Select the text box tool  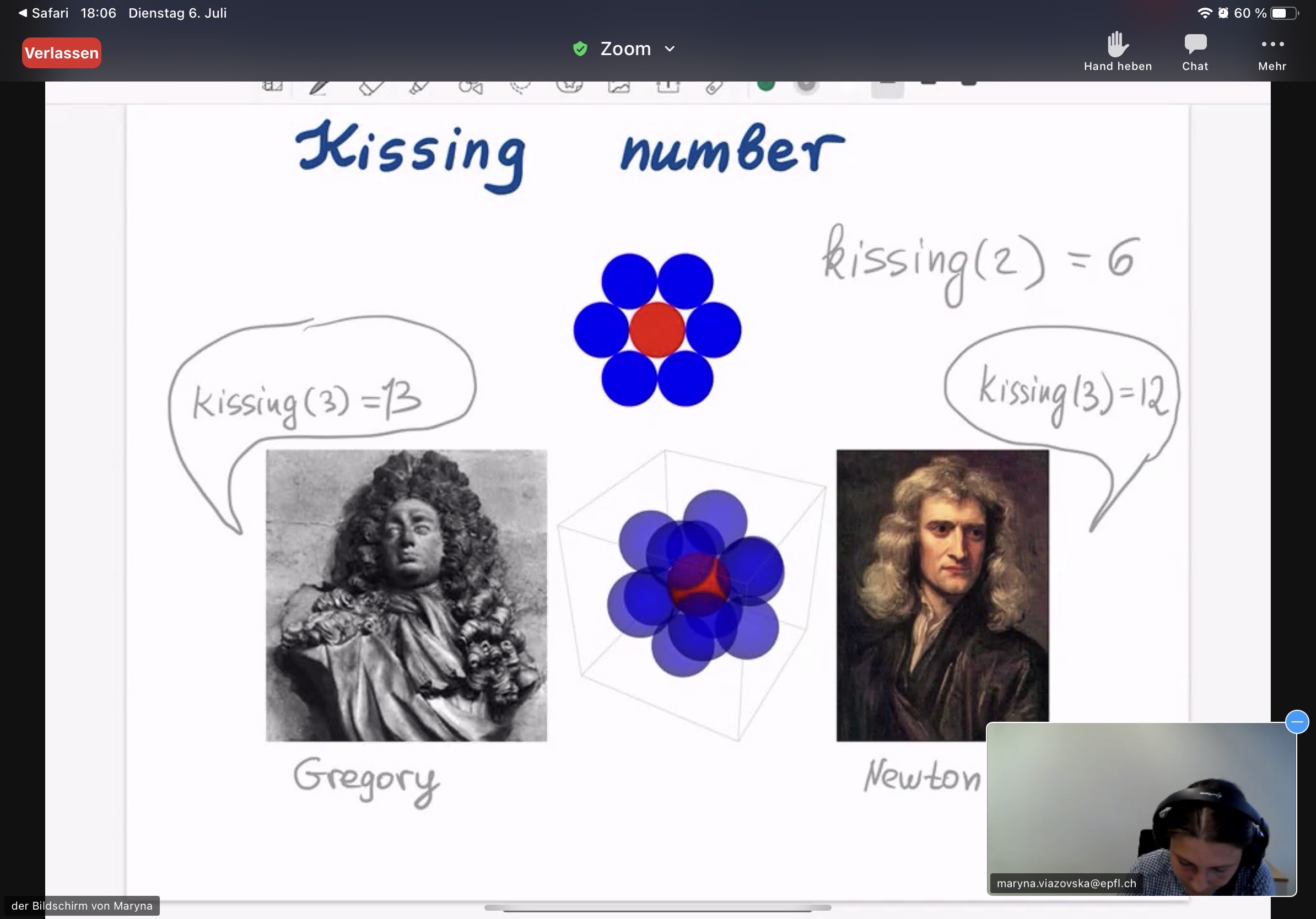pyautogui.click(x=668, y=87)
